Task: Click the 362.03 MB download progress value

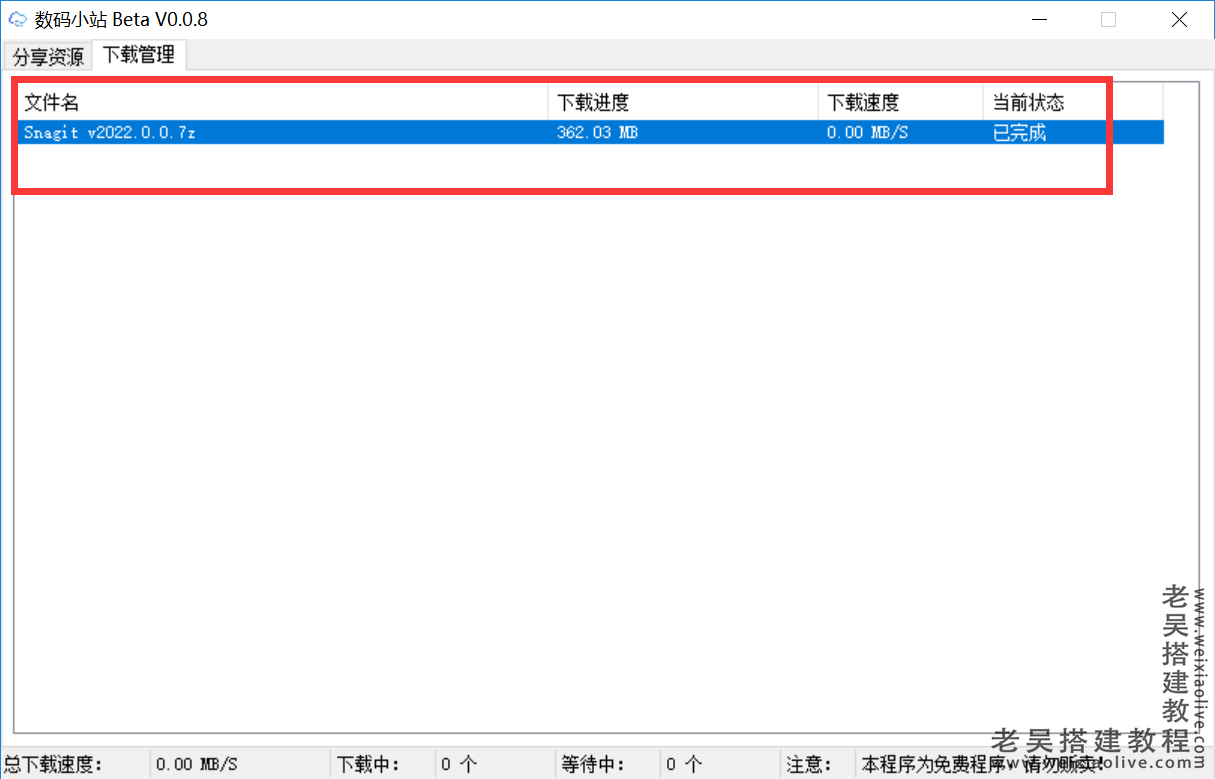Action: coord(597,132)
